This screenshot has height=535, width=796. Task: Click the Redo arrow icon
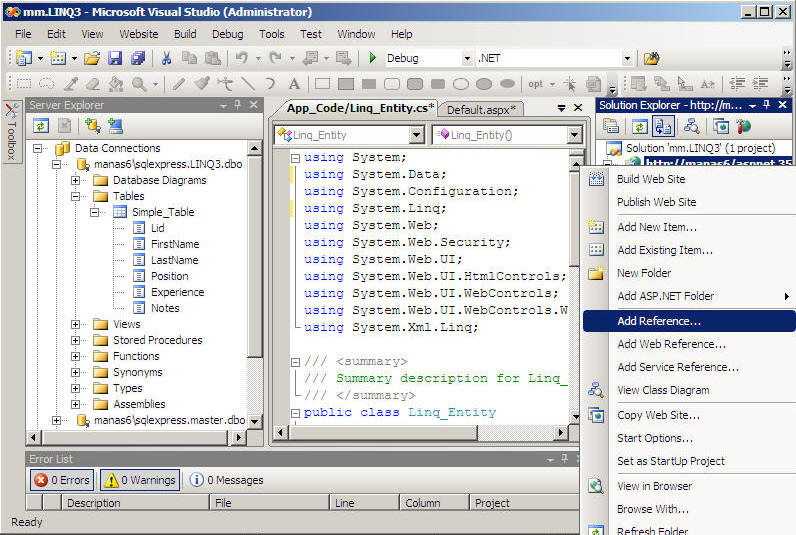276,58
